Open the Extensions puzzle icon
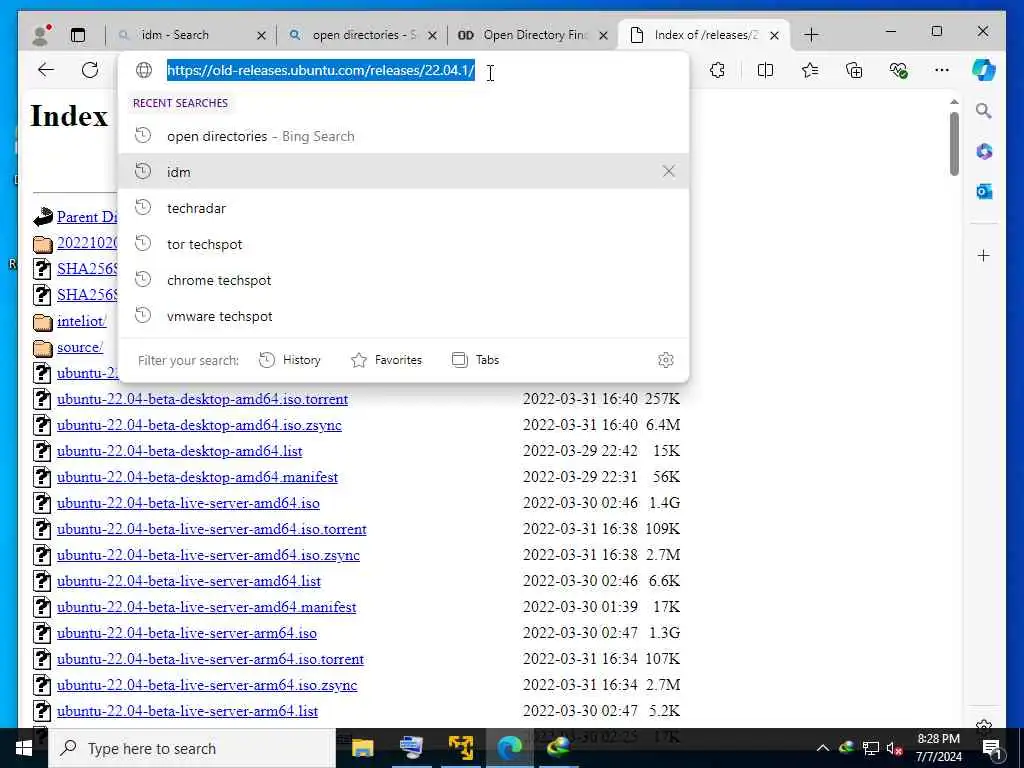 (x=717, y=70)
